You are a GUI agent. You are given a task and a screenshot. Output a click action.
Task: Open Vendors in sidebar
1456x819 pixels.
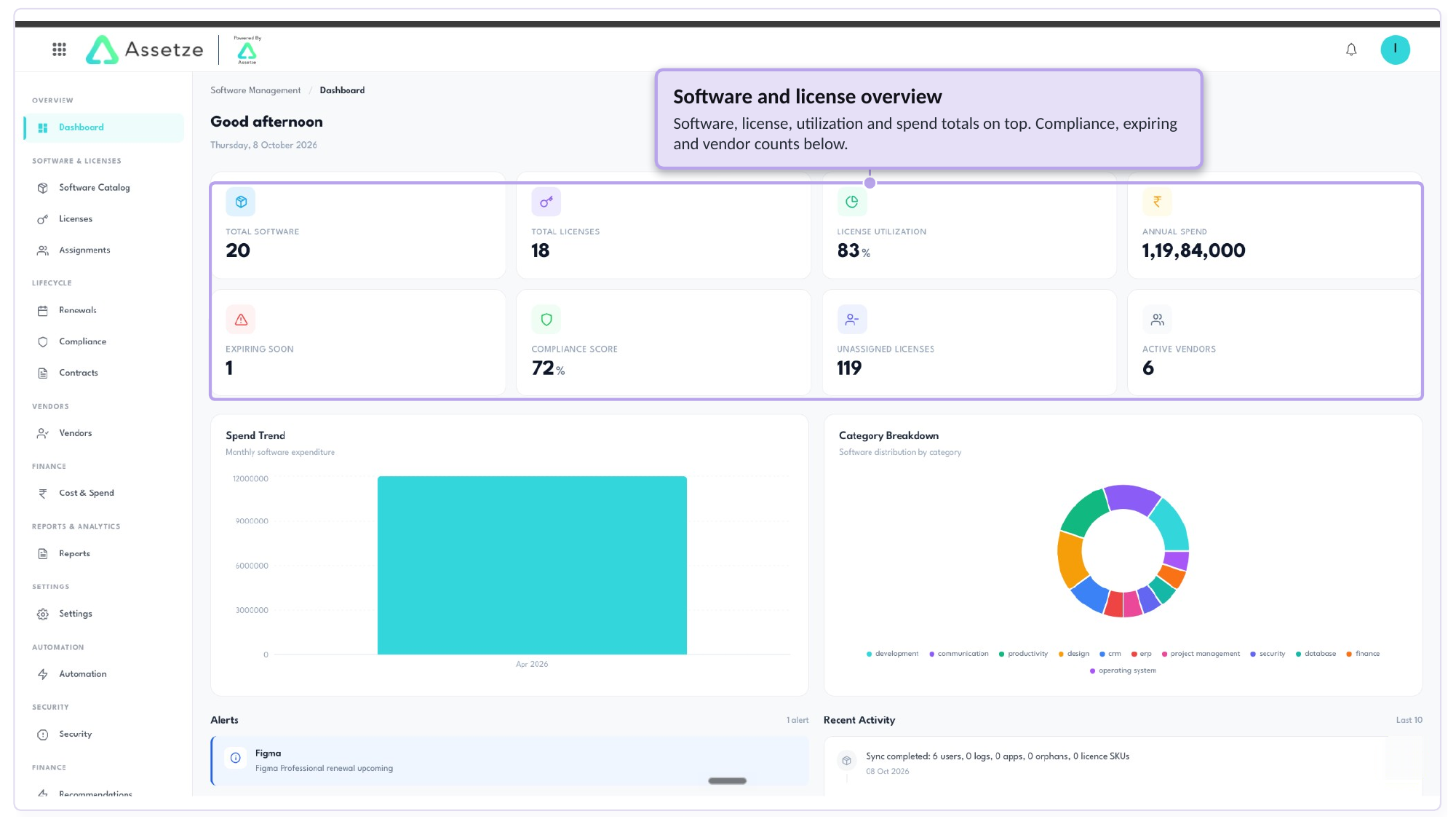(x=103, y=433)
